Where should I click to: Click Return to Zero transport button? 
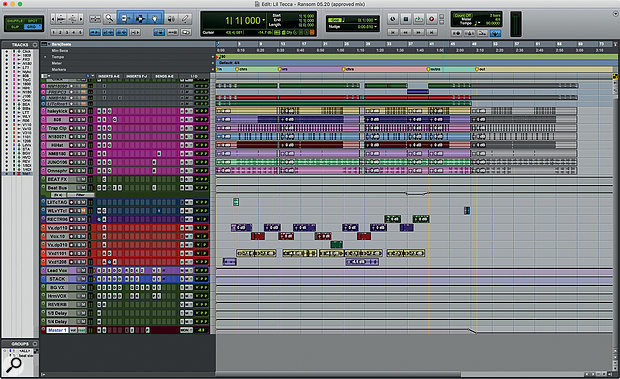[x=392, y=32]
